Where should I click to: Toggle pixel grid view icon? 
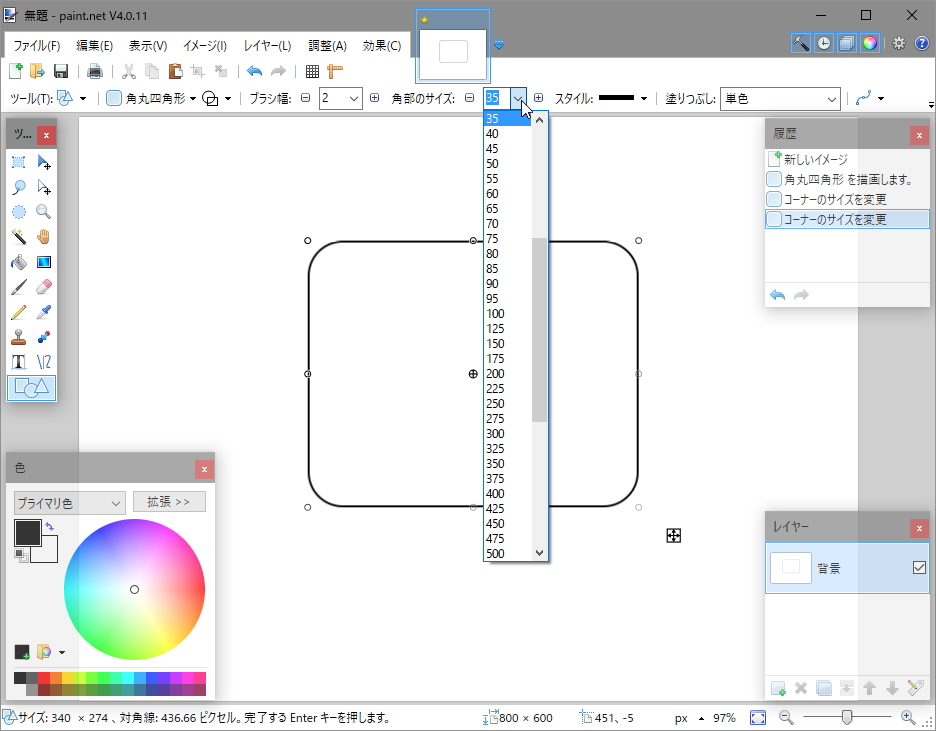(x=312, y=71)
